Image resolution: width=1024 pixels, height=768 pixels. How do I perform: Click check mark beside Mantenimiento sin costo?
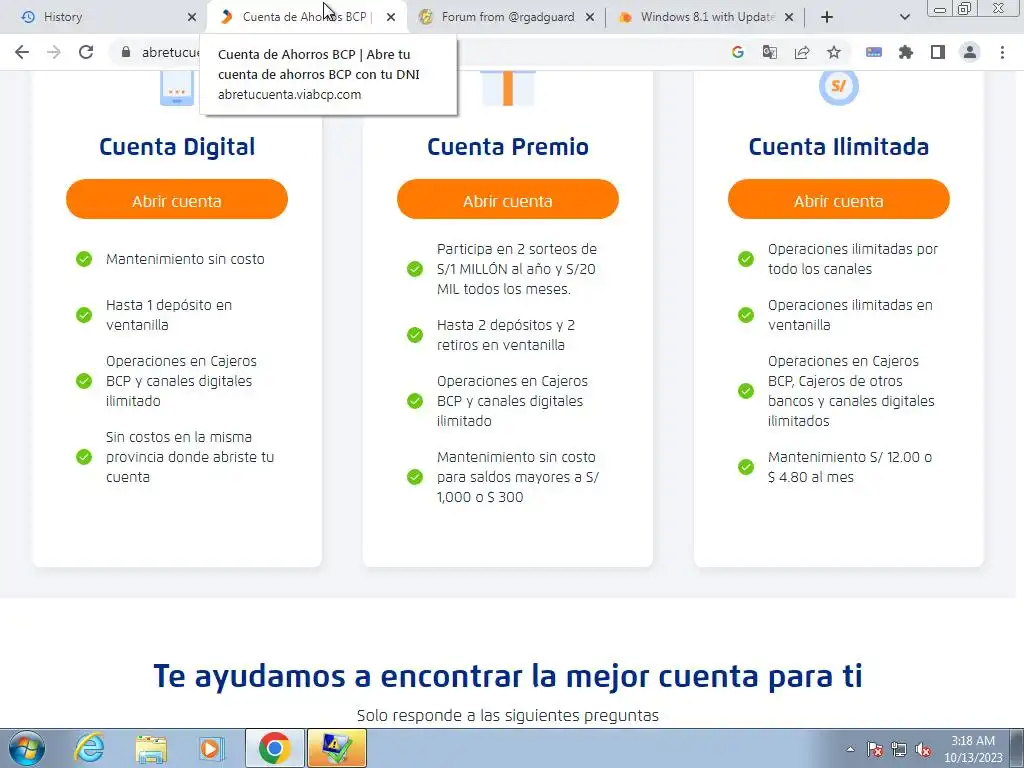[x=84, y=259]
